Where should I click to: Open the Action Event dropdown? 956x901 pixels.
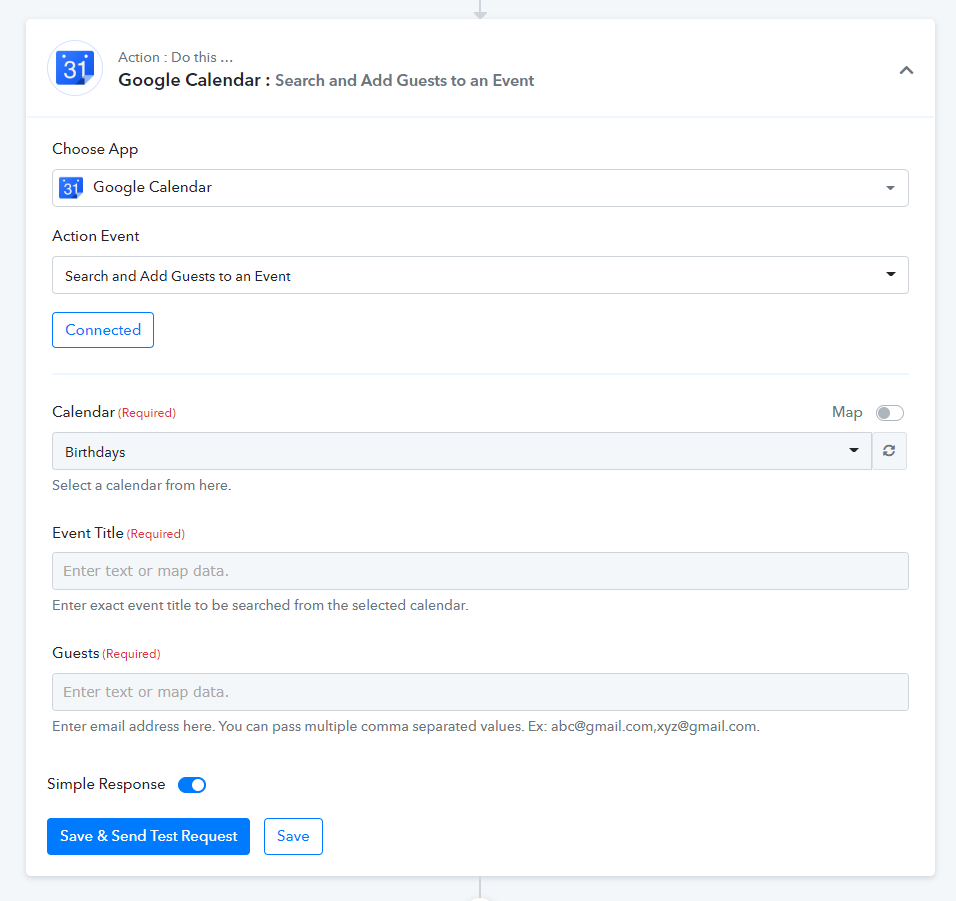480,275
